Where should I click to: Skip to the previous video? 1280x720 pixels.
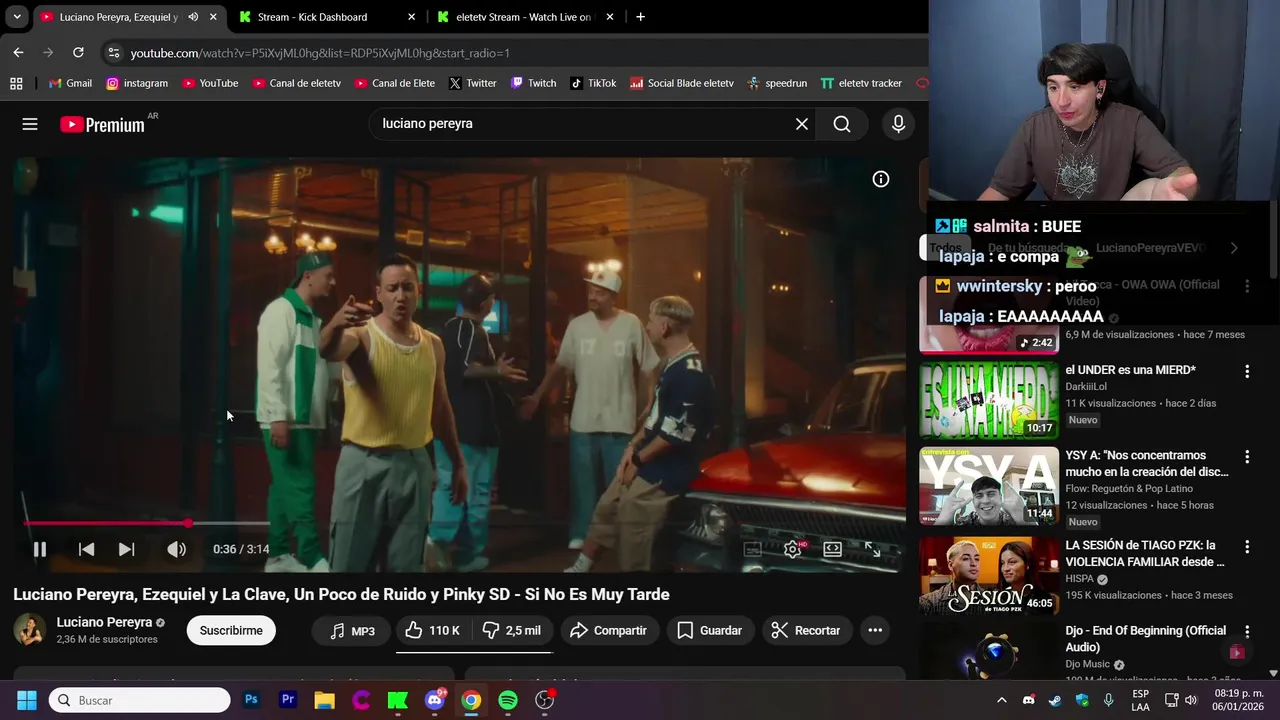pos(86,549)
